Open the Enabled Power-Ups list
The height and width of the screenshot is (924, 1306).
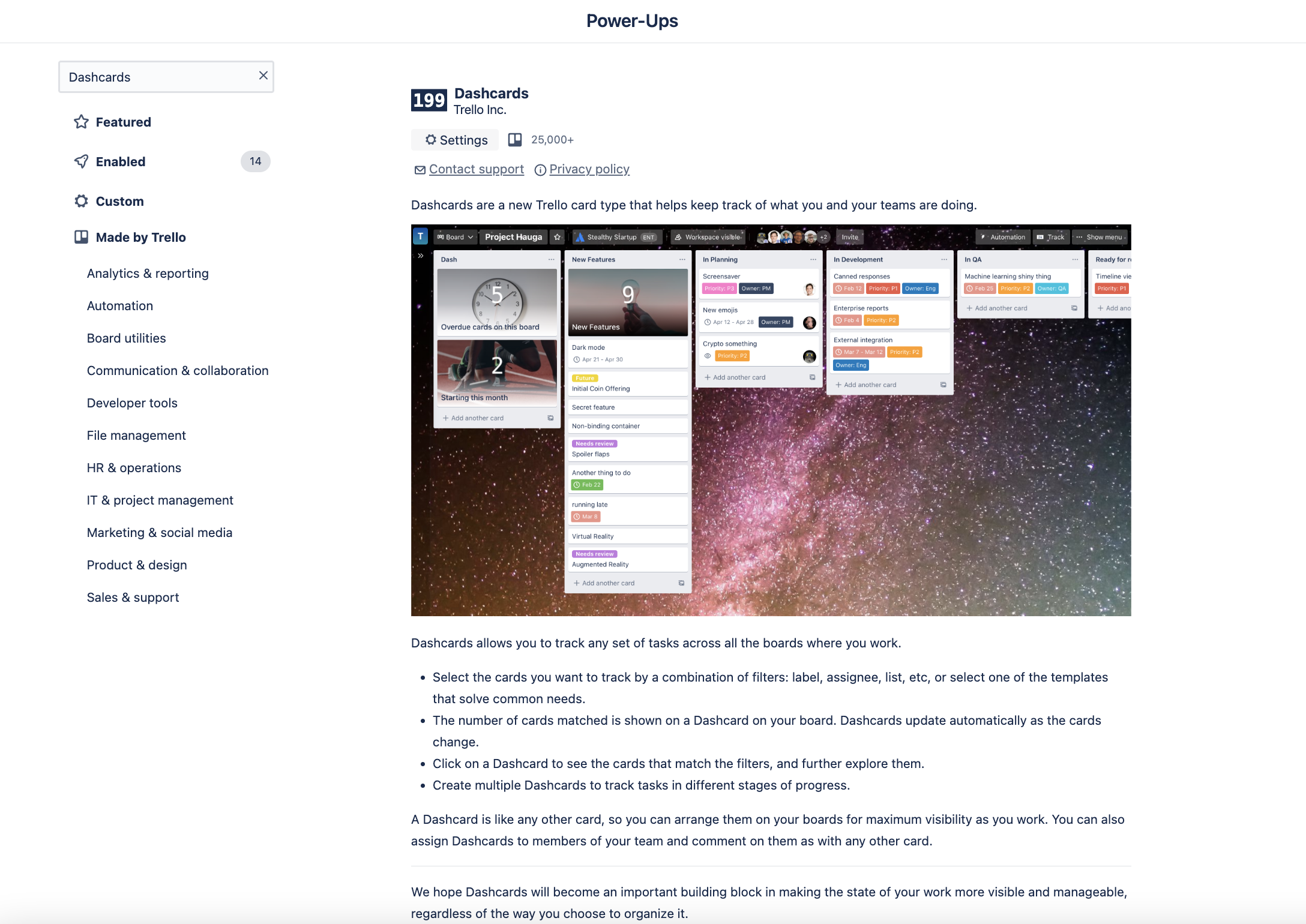tap(120, 162)
